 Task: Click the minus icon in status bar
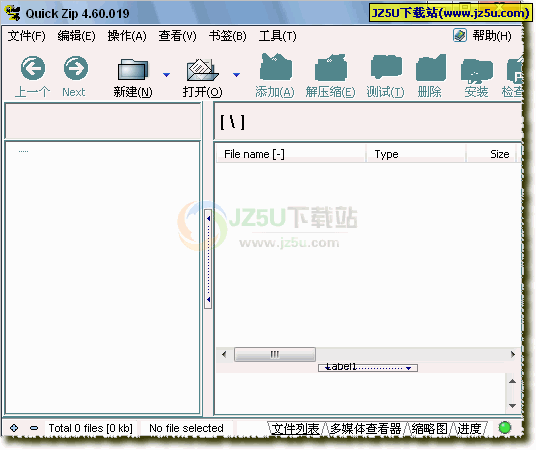point(34,428)
